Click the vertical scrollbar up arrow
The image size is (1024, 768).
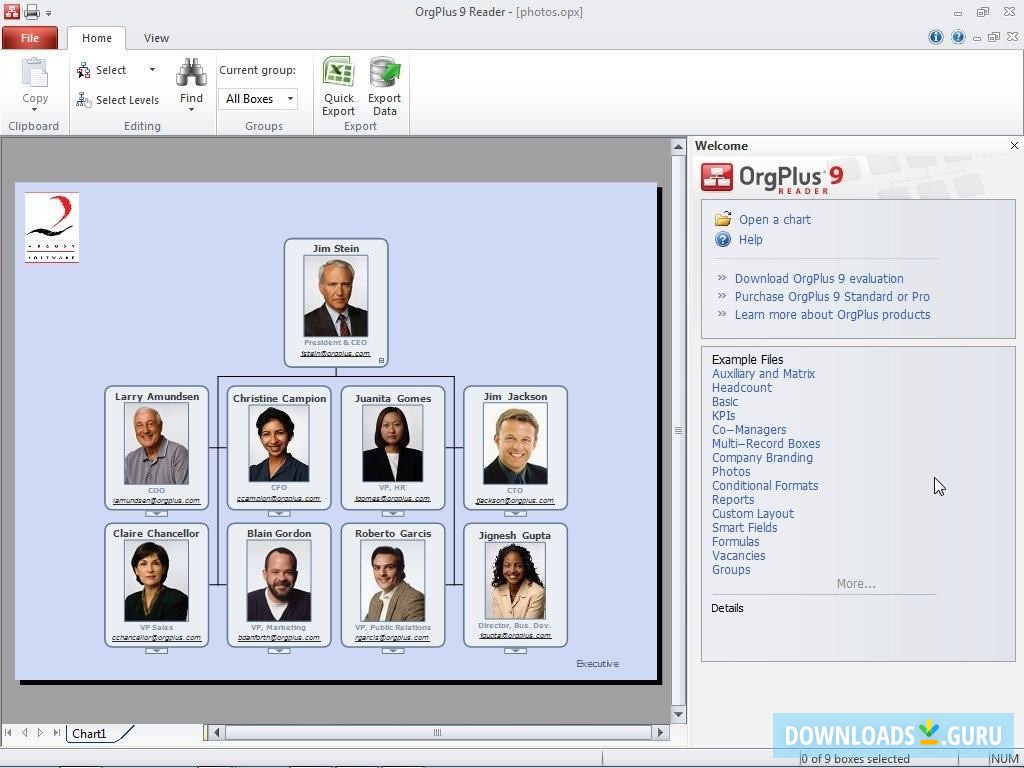[x=678, y=146]
